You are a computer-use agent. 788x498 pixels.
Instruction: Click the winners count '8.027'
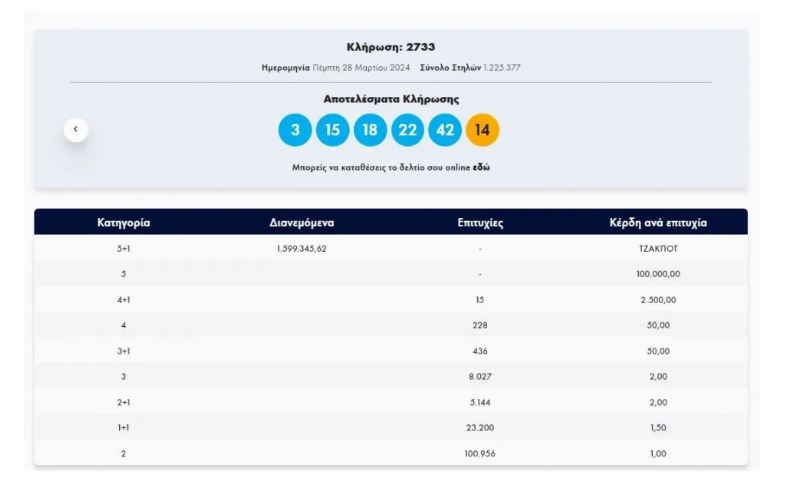pyautogui.click(x=480, y=376)
